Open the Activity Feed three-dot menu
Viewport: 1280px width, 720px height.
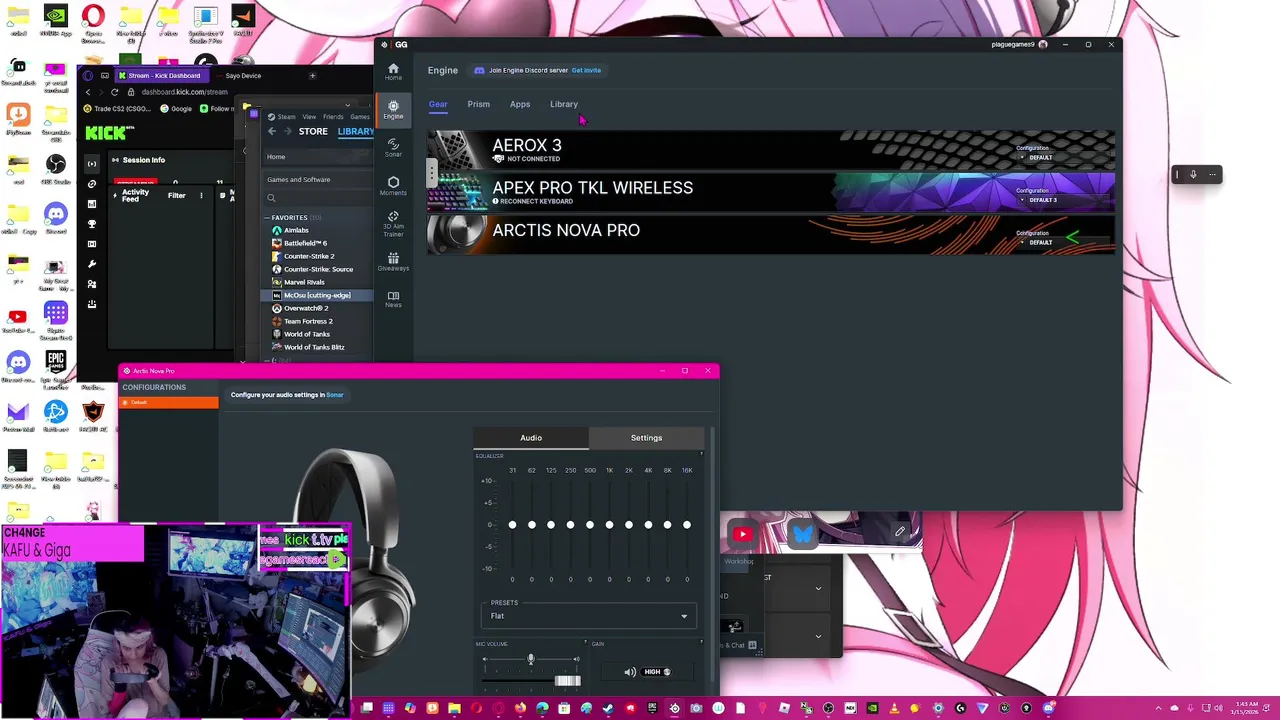point(201,195)
